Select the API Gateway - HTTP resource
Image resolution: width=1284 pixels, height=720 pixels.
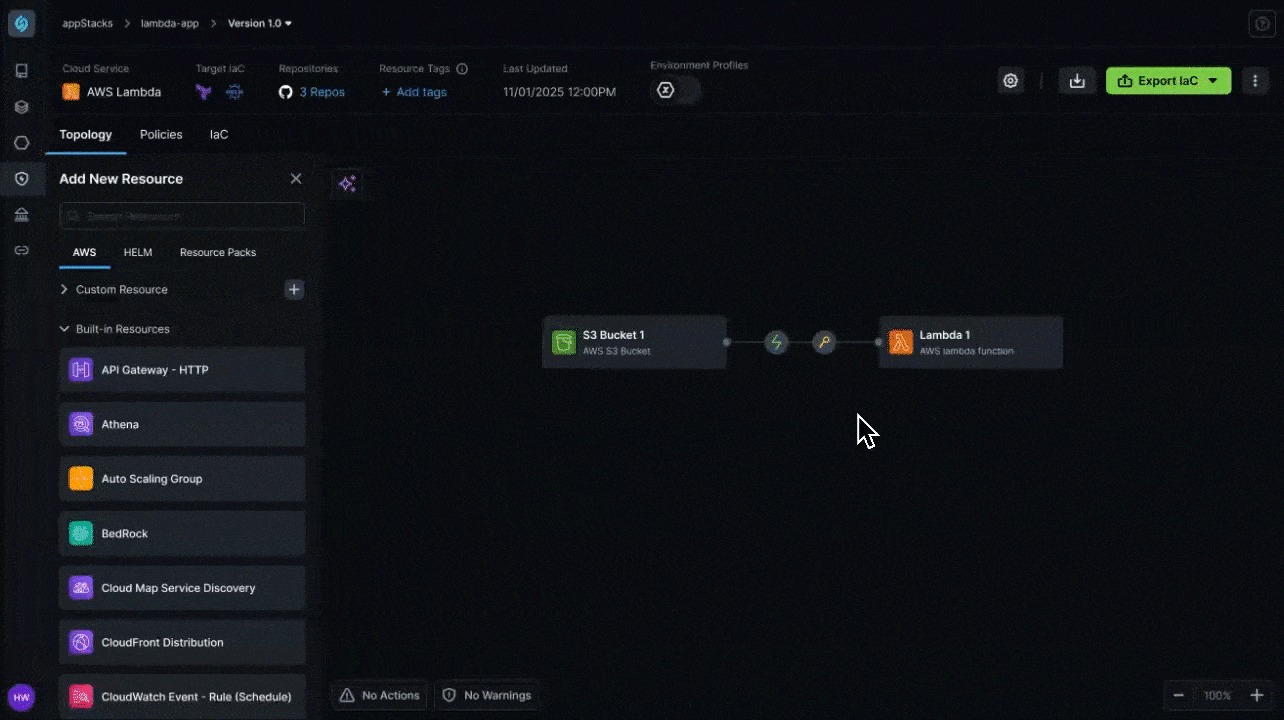coord(182,370)
